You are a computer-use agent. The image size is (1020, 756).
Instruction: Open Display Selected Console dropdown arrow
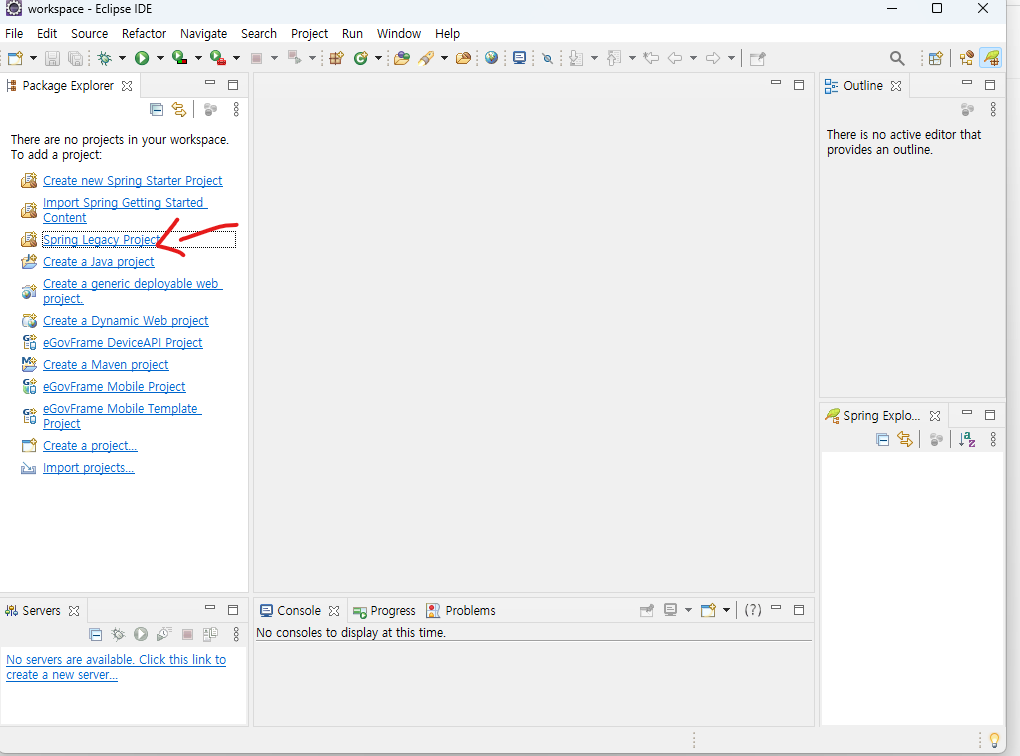[688, 610]
